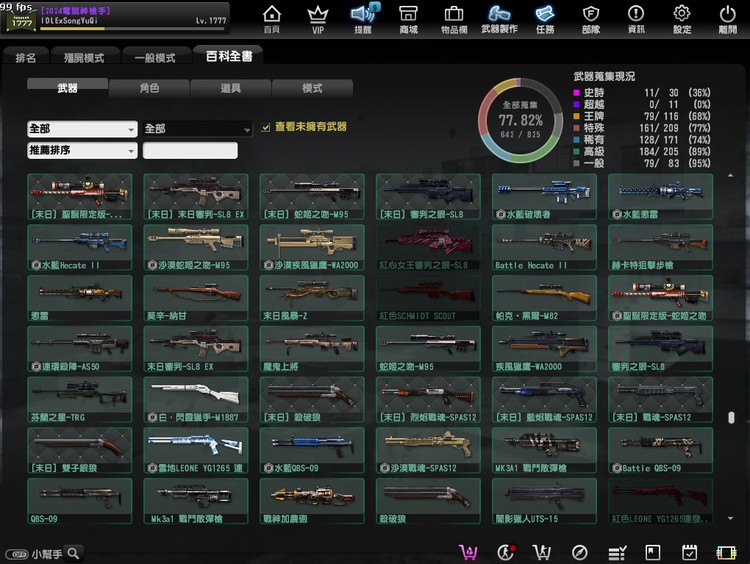The width and height of the screenshot is (750, 564).
Task: Click the white shopping cart icon in the bottom bar
Action: click(541, 553)
